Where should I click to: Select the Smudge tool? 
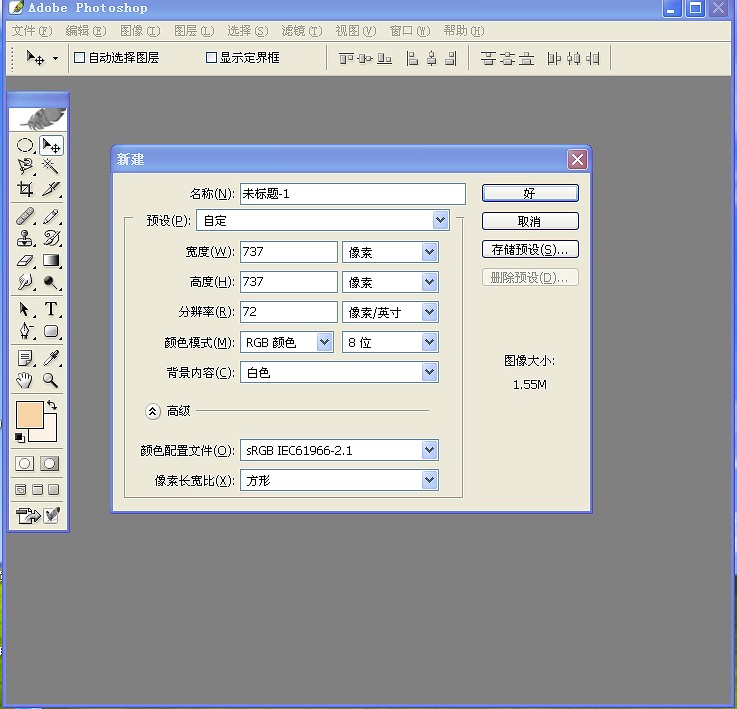click(x=25, y=282)
